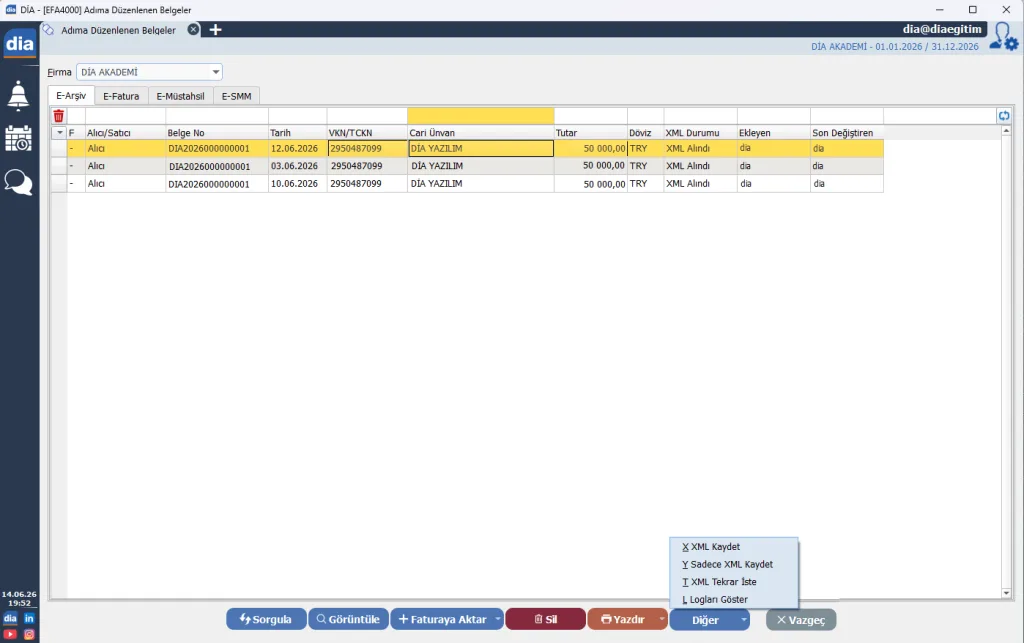This screenshot has height=643, width=1024.
Task: Click highlighted Cari Ünvan filter field
Action: (x=481, y=116)
